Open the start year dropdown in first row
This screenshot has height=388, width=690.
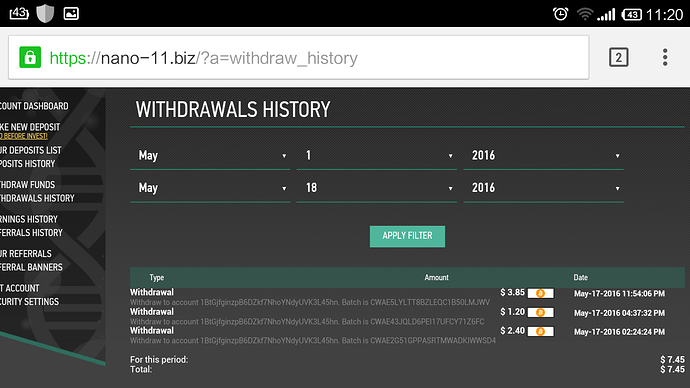point(543,156)
